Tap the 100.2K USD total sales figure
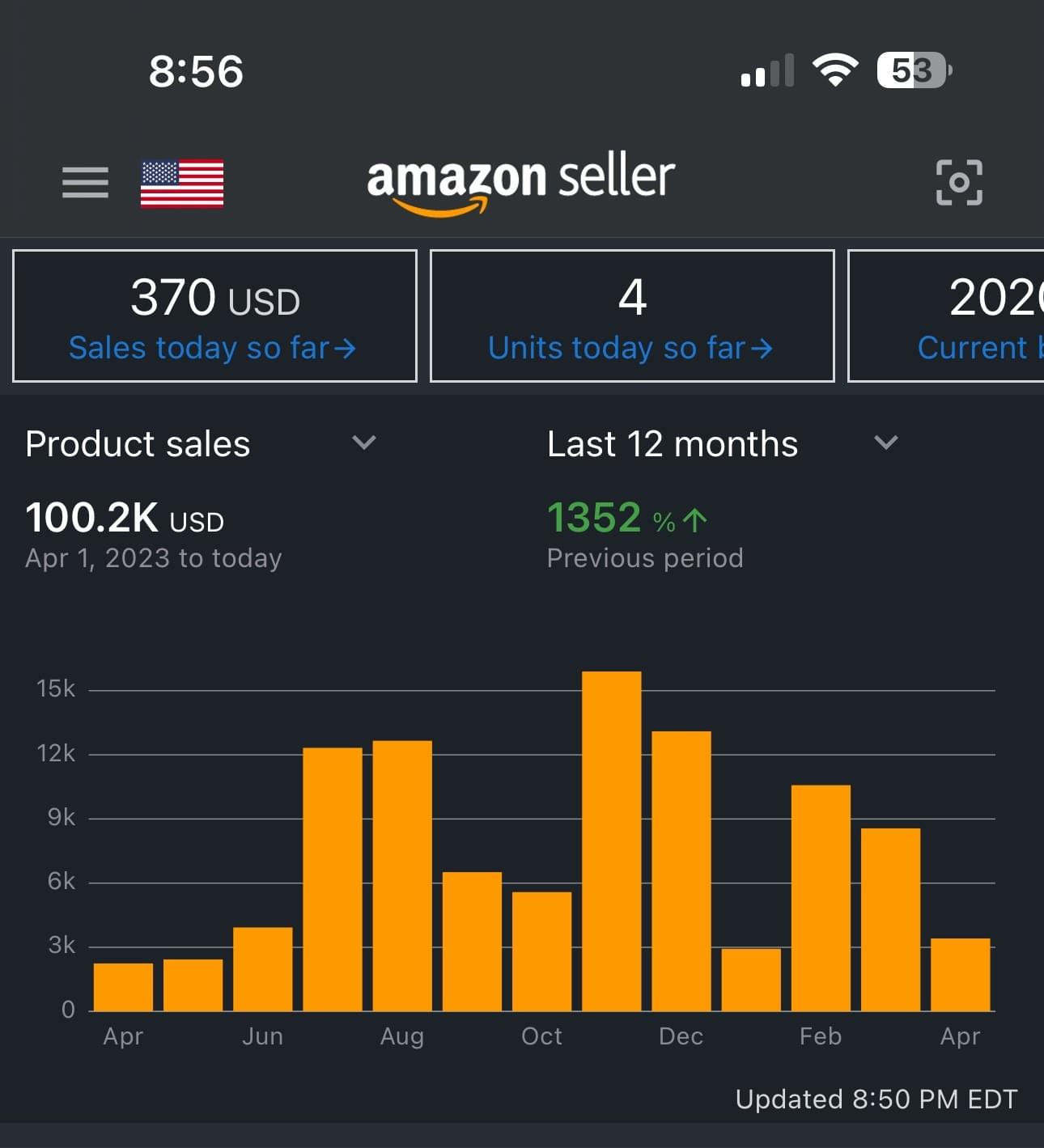The image size is (1044, 1148). (x=125, y=518)
